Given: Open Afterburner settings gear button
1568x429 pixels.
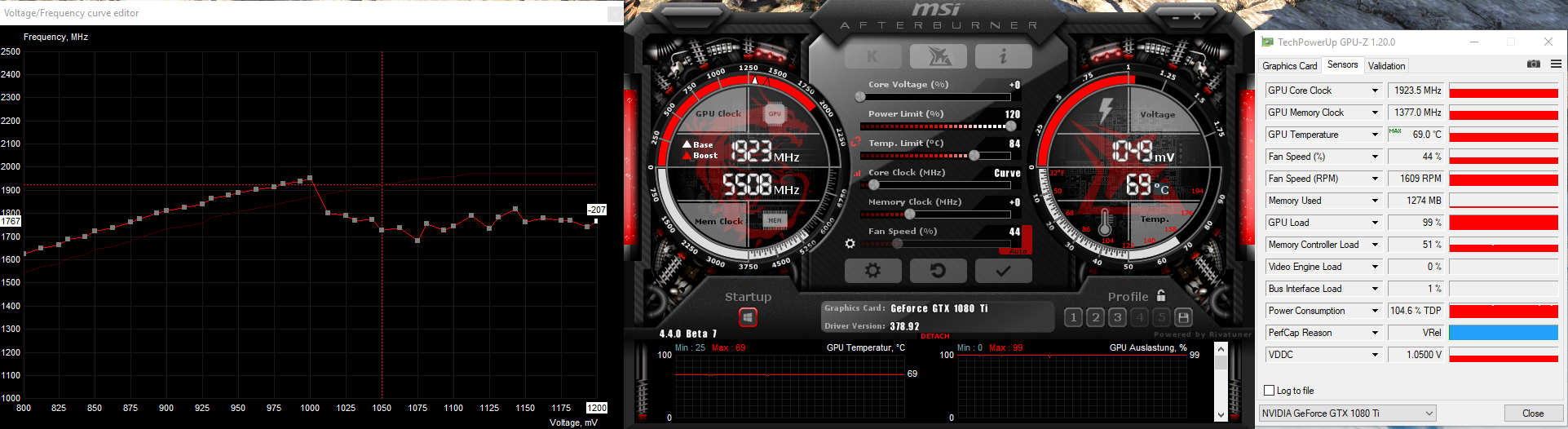Looking at the screenshot, I should [x=873, y=270].
